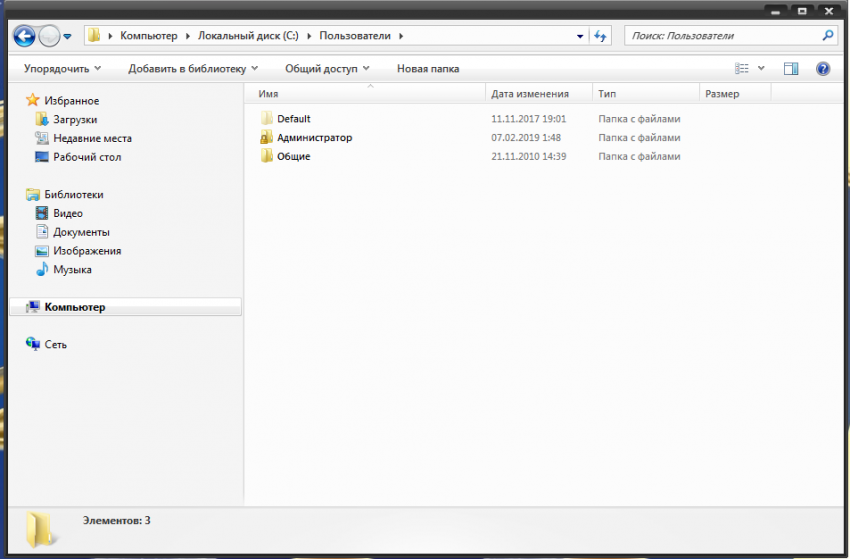Click the Forward navigation arrow button
The height and width of the screenshot is (559, 850).
pyautogui.click(x=49, y=36)
